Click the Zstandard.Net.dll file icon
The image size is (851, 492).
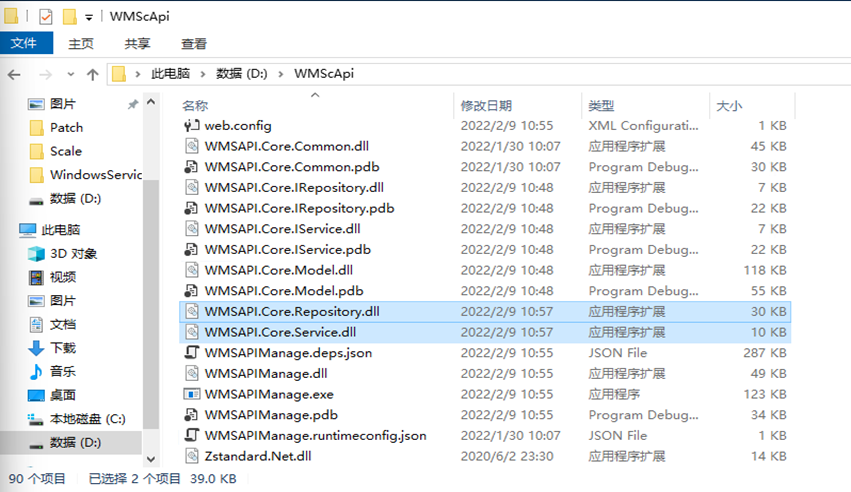[192, 456]
